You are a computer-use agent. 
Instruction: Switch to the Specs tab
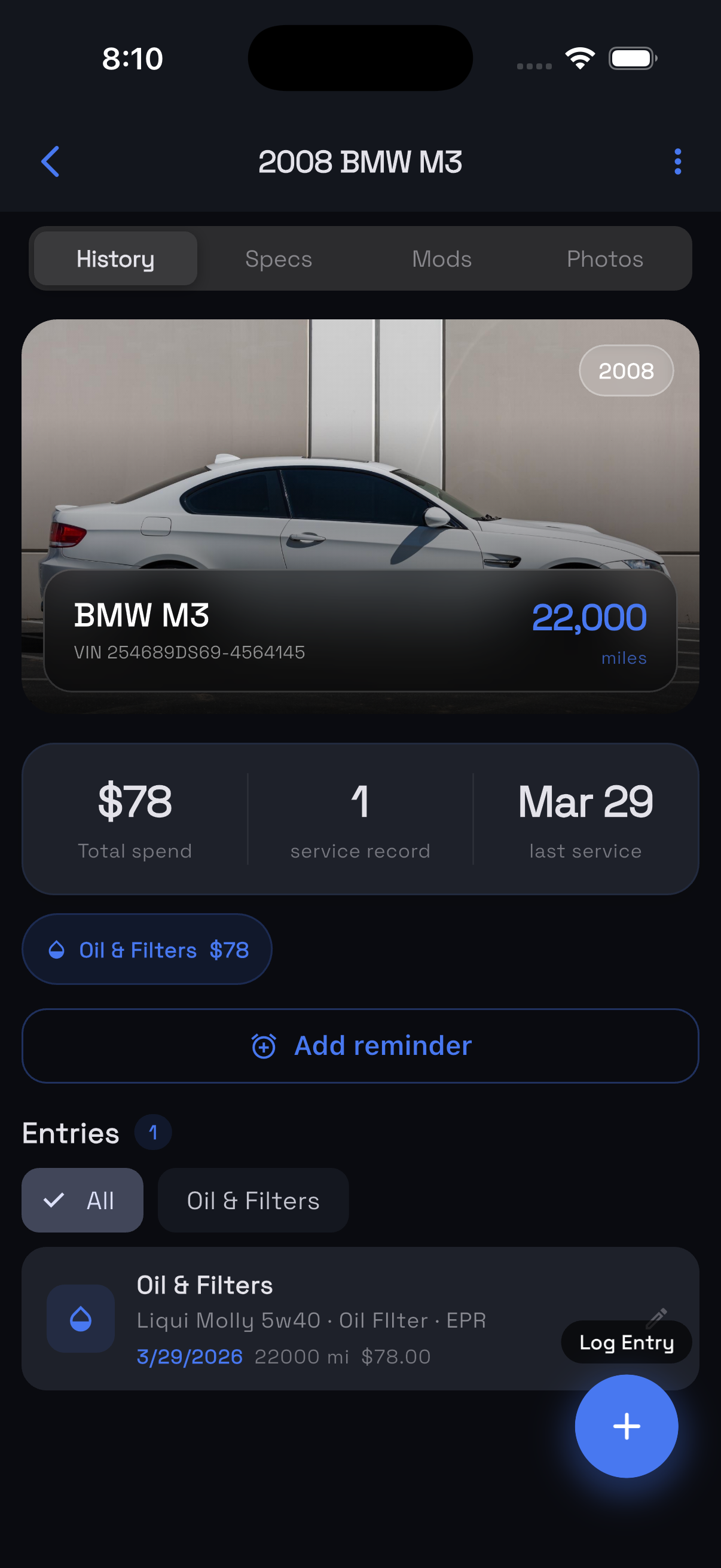[x=279, y=259]
